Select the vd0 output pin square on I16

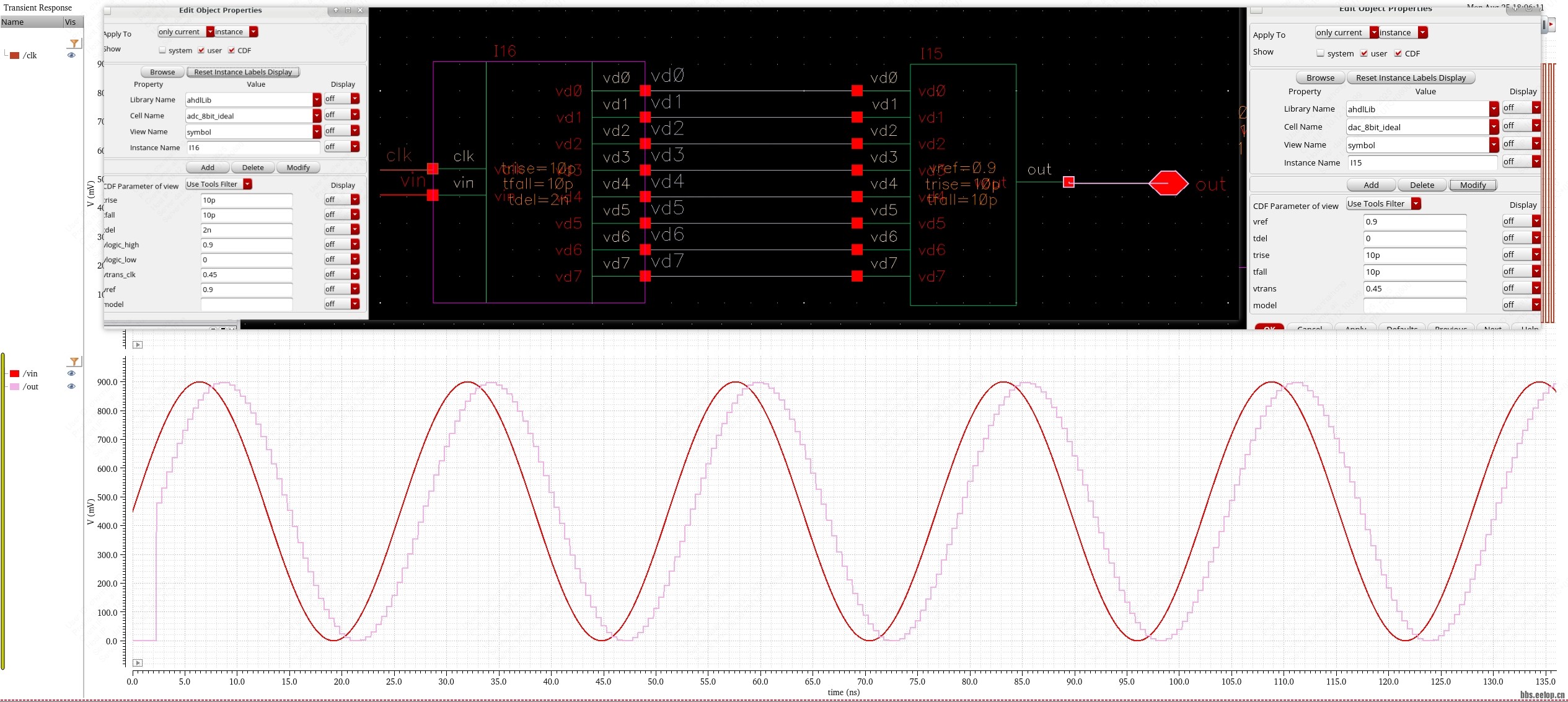pos(645,91)
